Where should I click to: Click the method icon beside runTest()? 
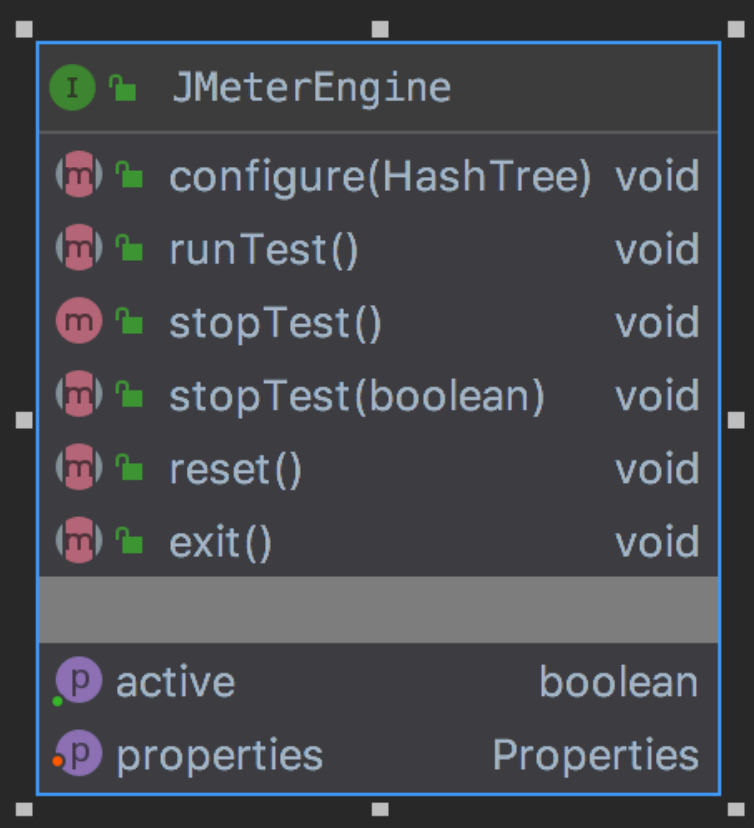79,250
